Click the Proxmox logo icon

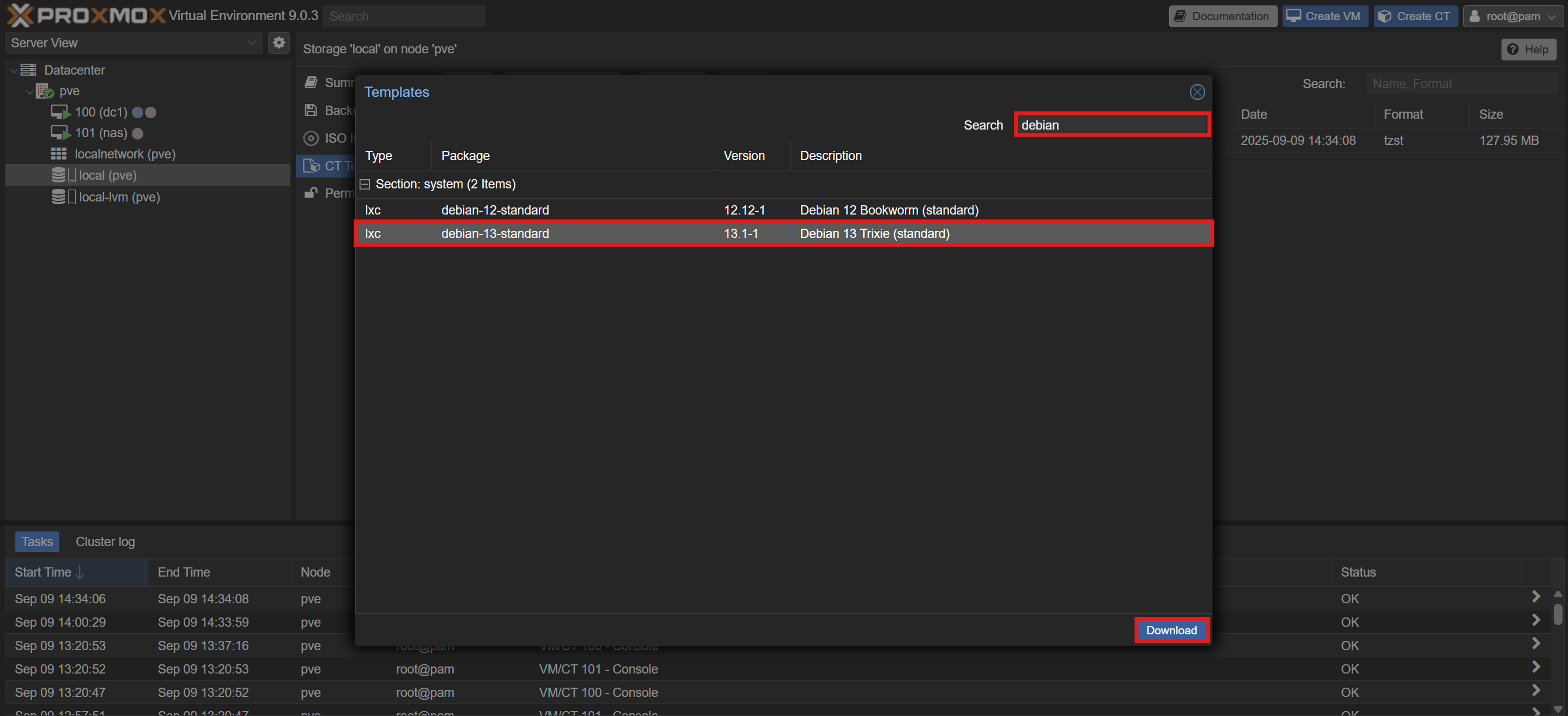pos(20,15)
